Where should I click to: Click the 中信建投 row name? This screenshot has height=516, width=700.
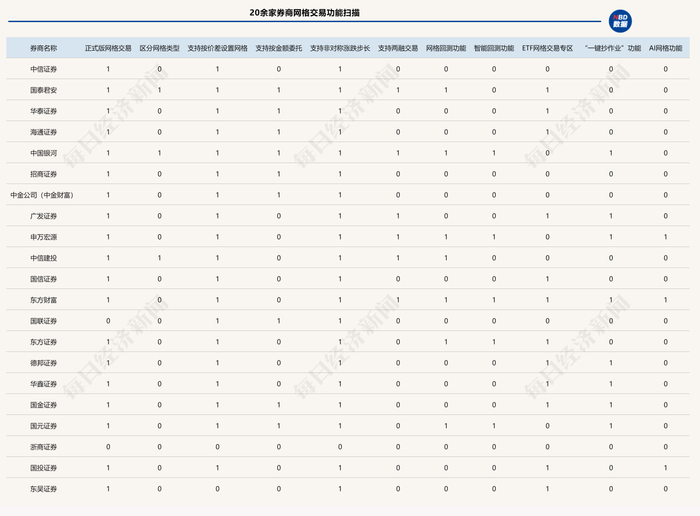click(x=43, y=258)
